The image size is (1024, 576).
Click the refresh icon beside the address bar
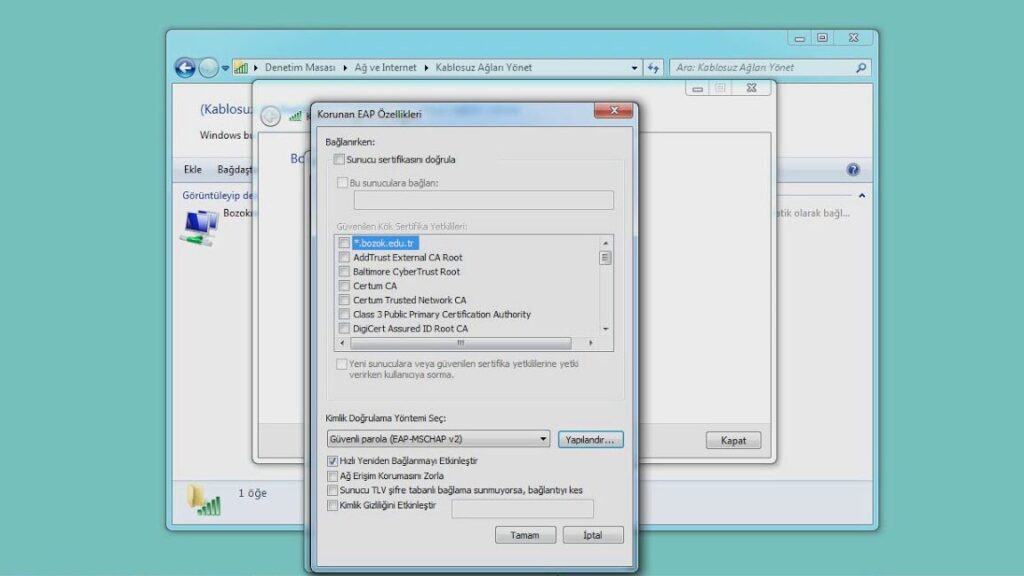pos(652,67)
